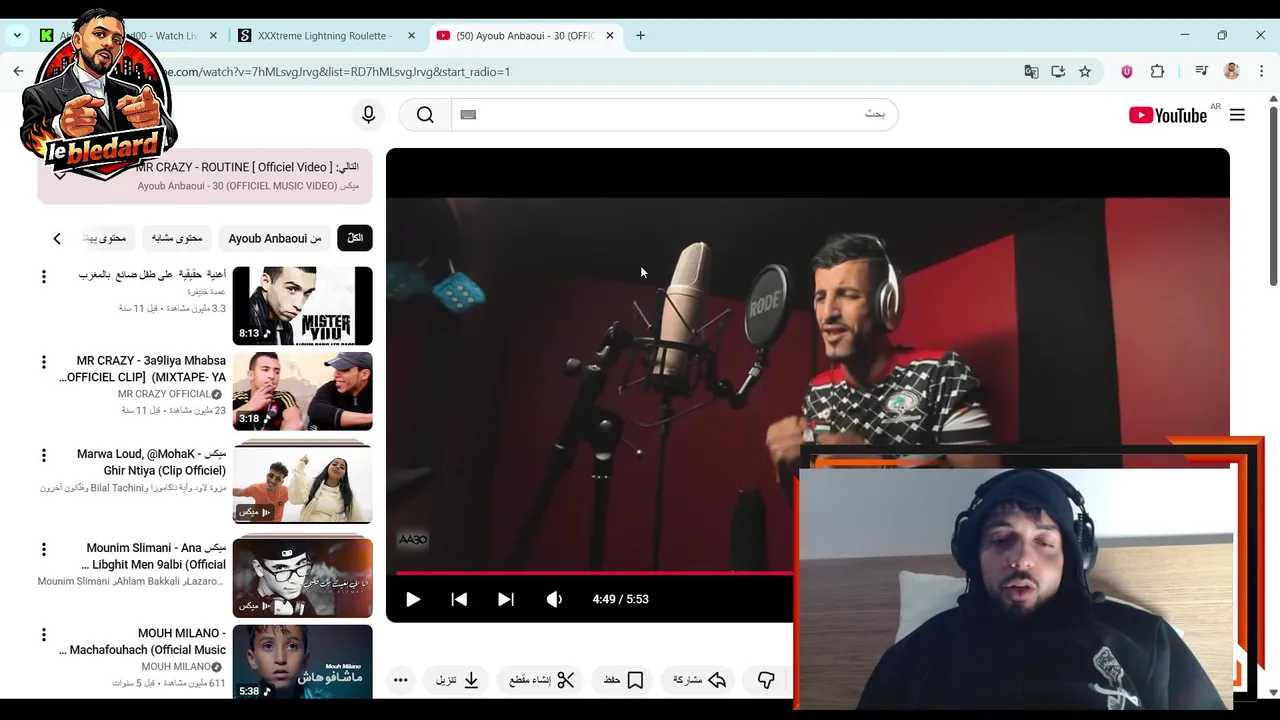Screen dimensions: 1280x720
Task: Skip to the previous video
Action: (459, 599)
